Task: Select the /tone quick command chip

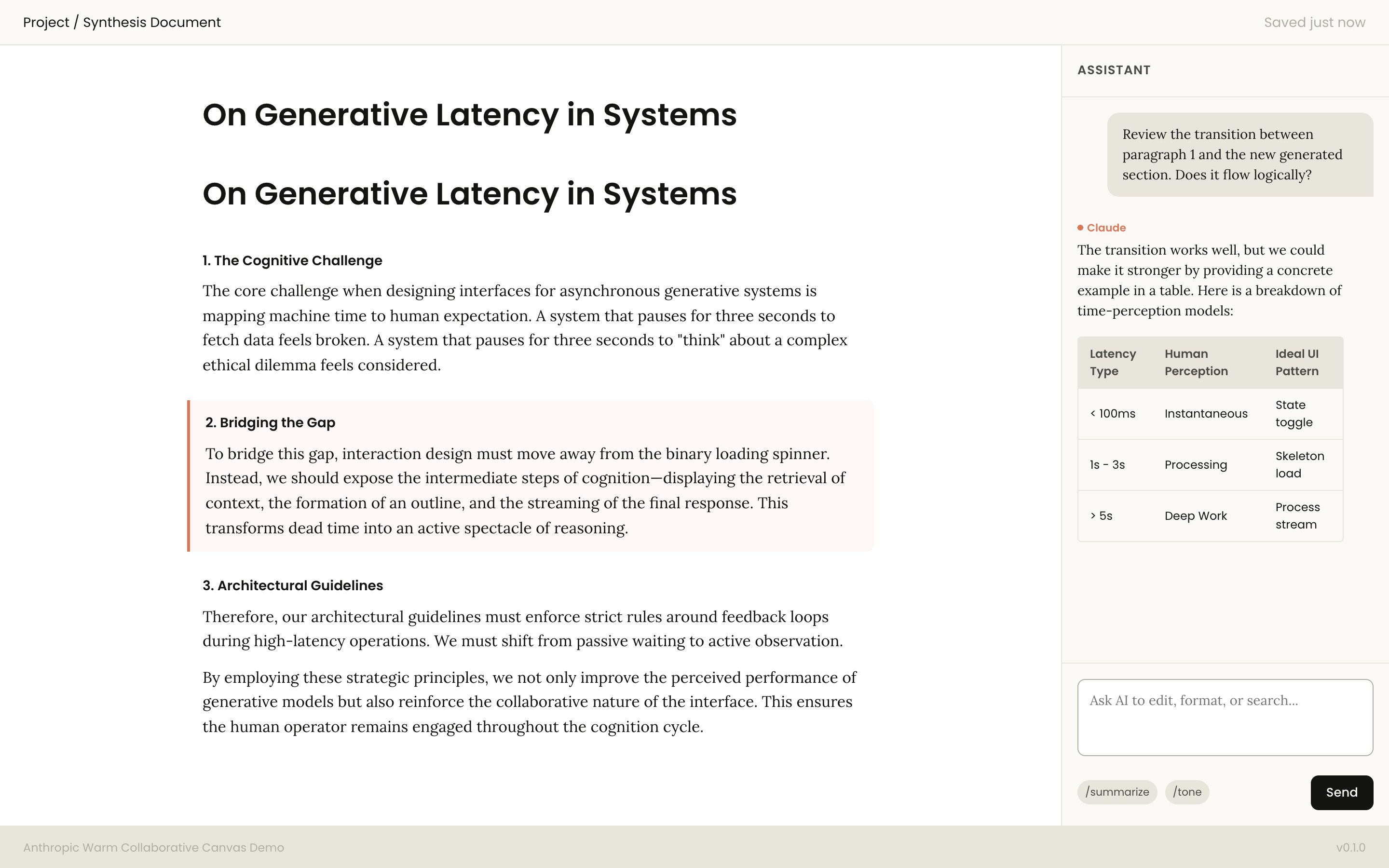Action: [1186, 792]
